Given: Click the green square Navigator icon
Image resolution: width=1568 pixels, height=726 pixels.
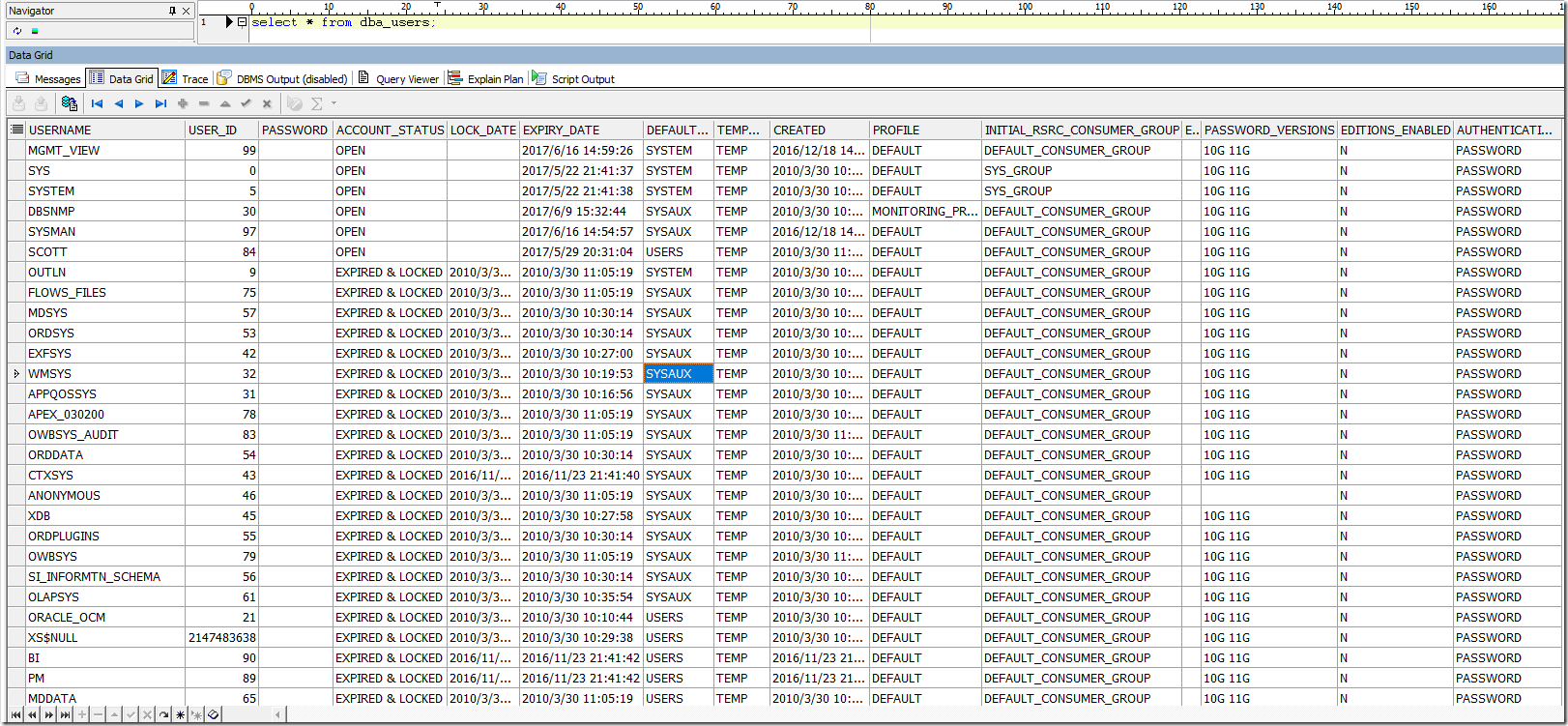Looking at the screenshot, I should click(x=35, y=31).
